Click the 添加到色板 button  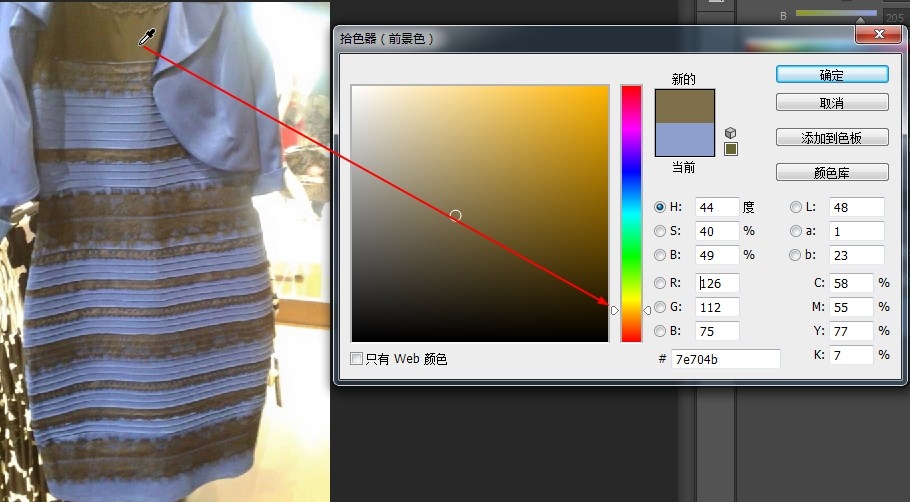[832, 138]
